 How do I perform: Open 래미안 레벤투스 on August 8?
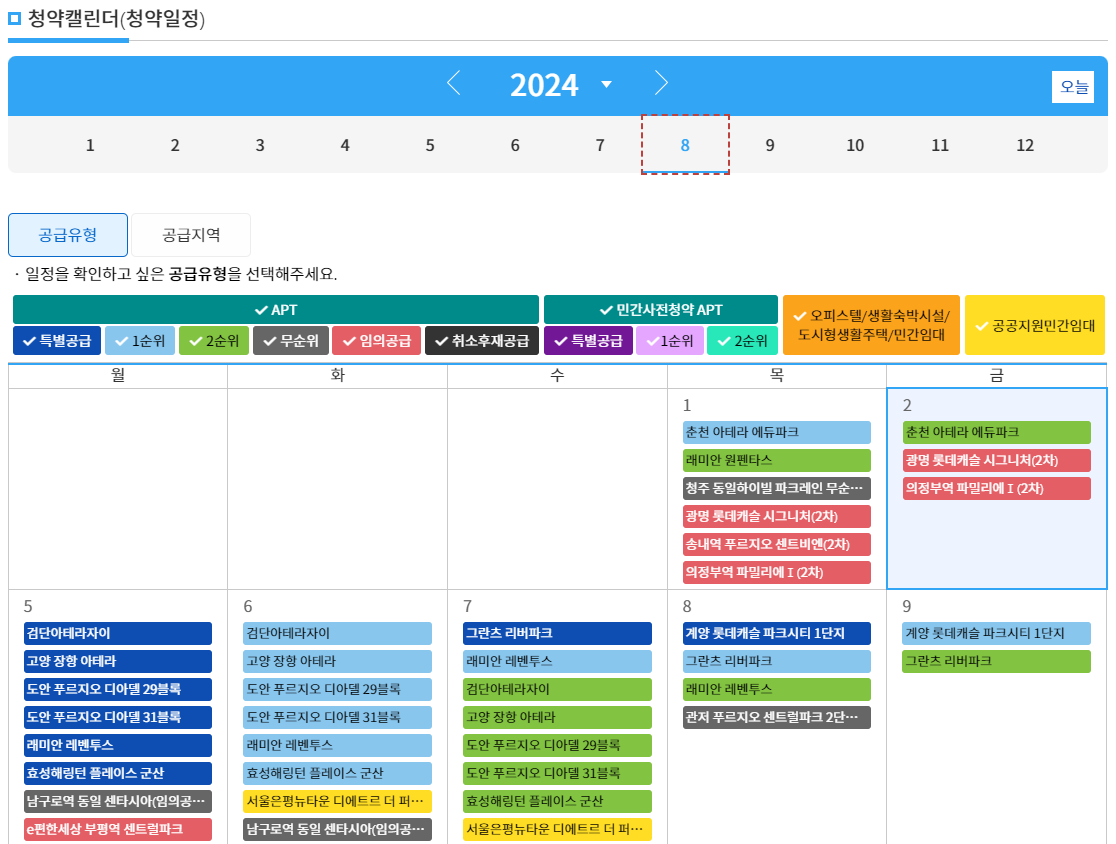point(777,689)
